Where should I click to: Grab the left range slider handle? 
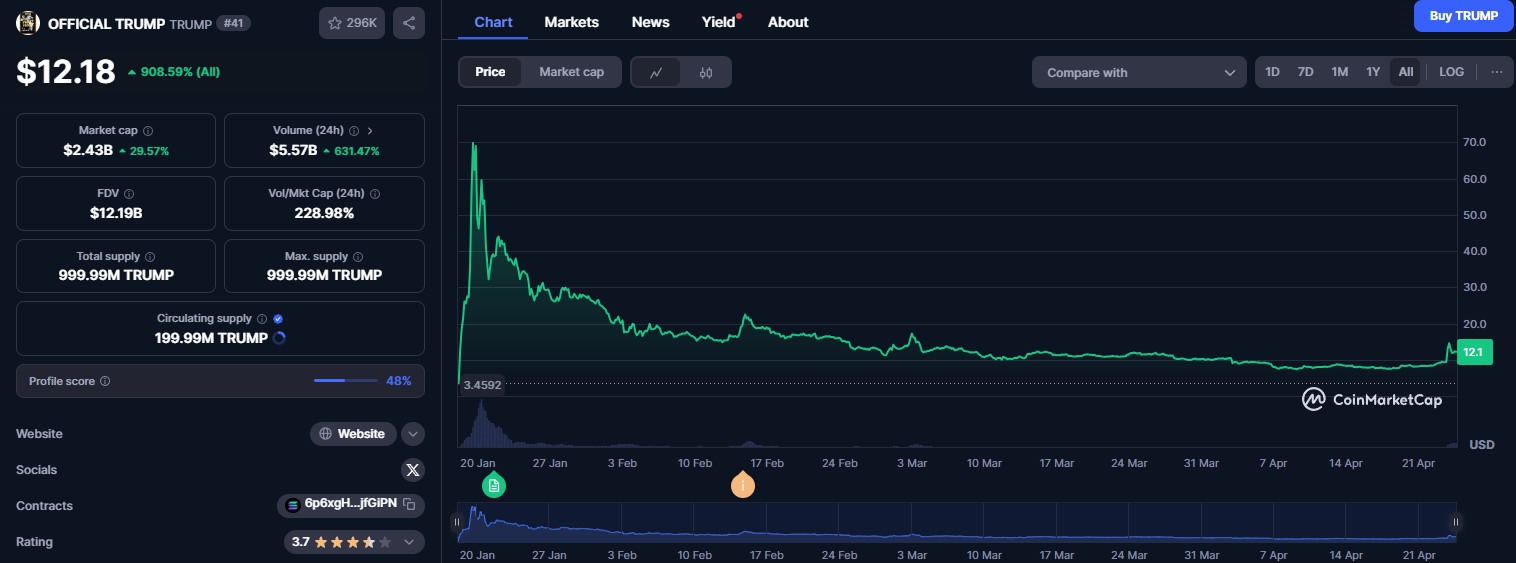tap(457, 522)
